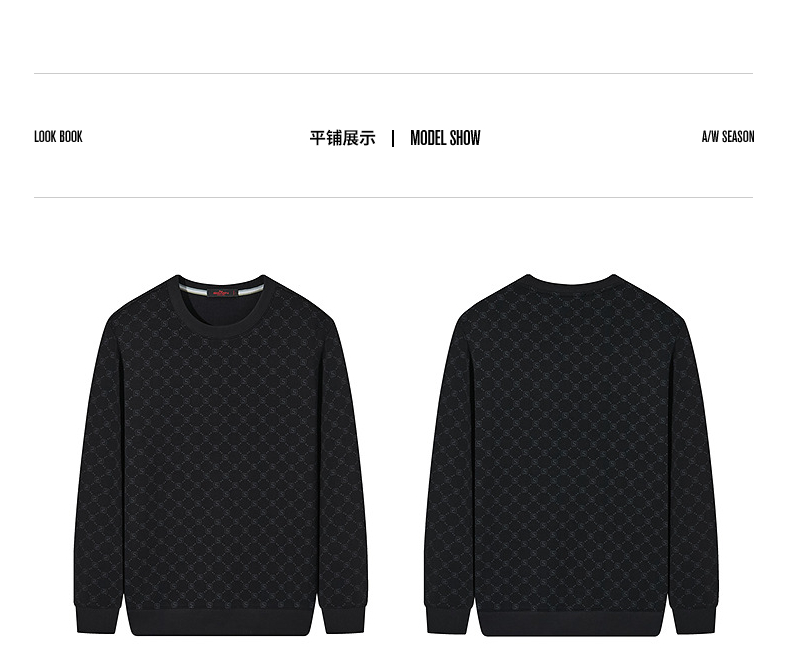The image size is (790, 663).
Task: Open the MODEL SHOW heading
Action: pos(445,138)
